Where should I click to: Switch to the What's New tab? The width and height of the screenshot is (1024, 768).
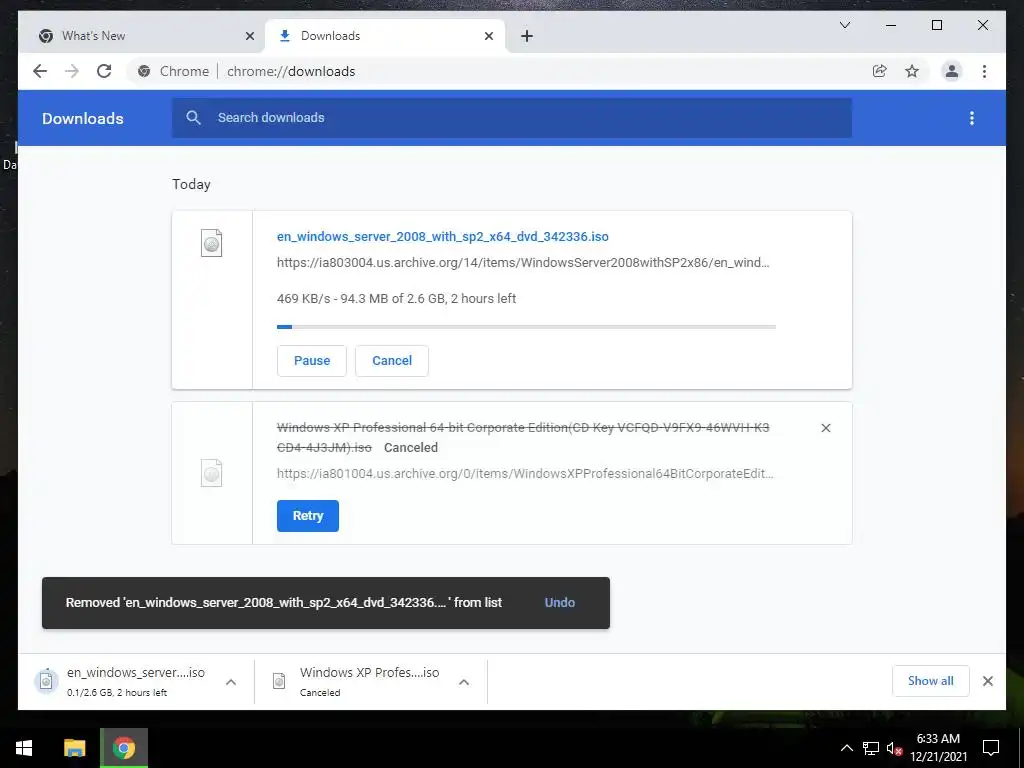tap(144, 36)
